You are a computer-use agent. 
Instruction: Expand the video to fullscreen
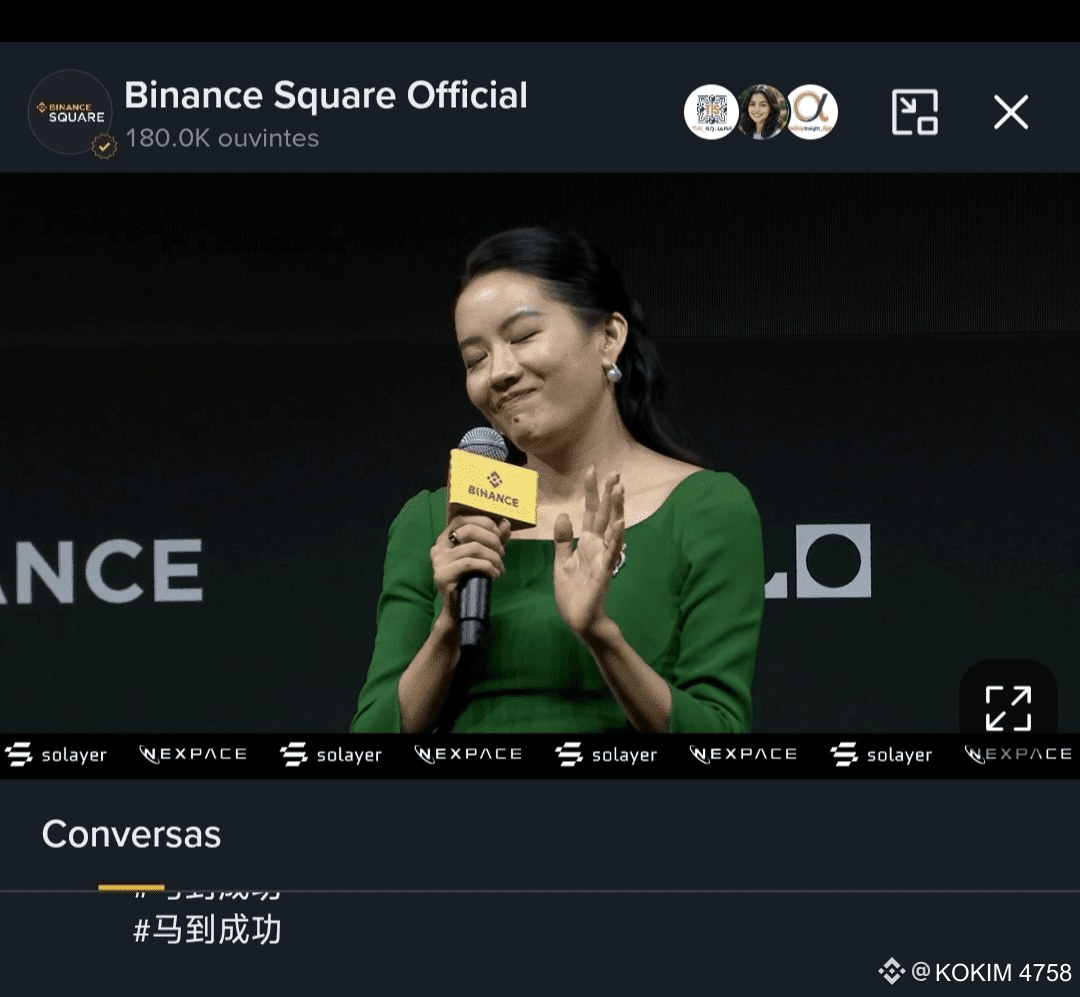[1008, 708]
